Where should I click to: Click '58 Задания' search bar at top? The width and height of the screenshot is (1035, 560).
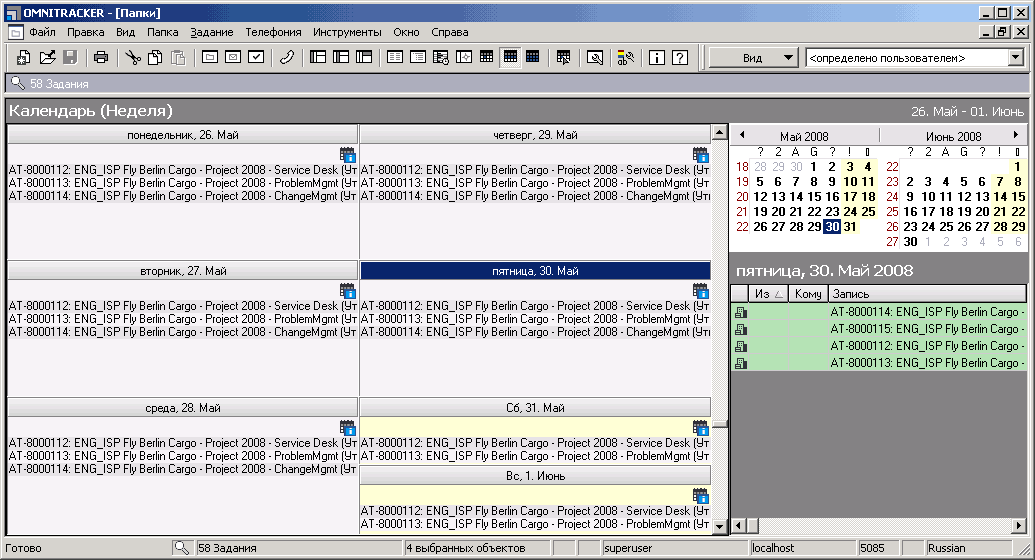click(x=517, y=83)
